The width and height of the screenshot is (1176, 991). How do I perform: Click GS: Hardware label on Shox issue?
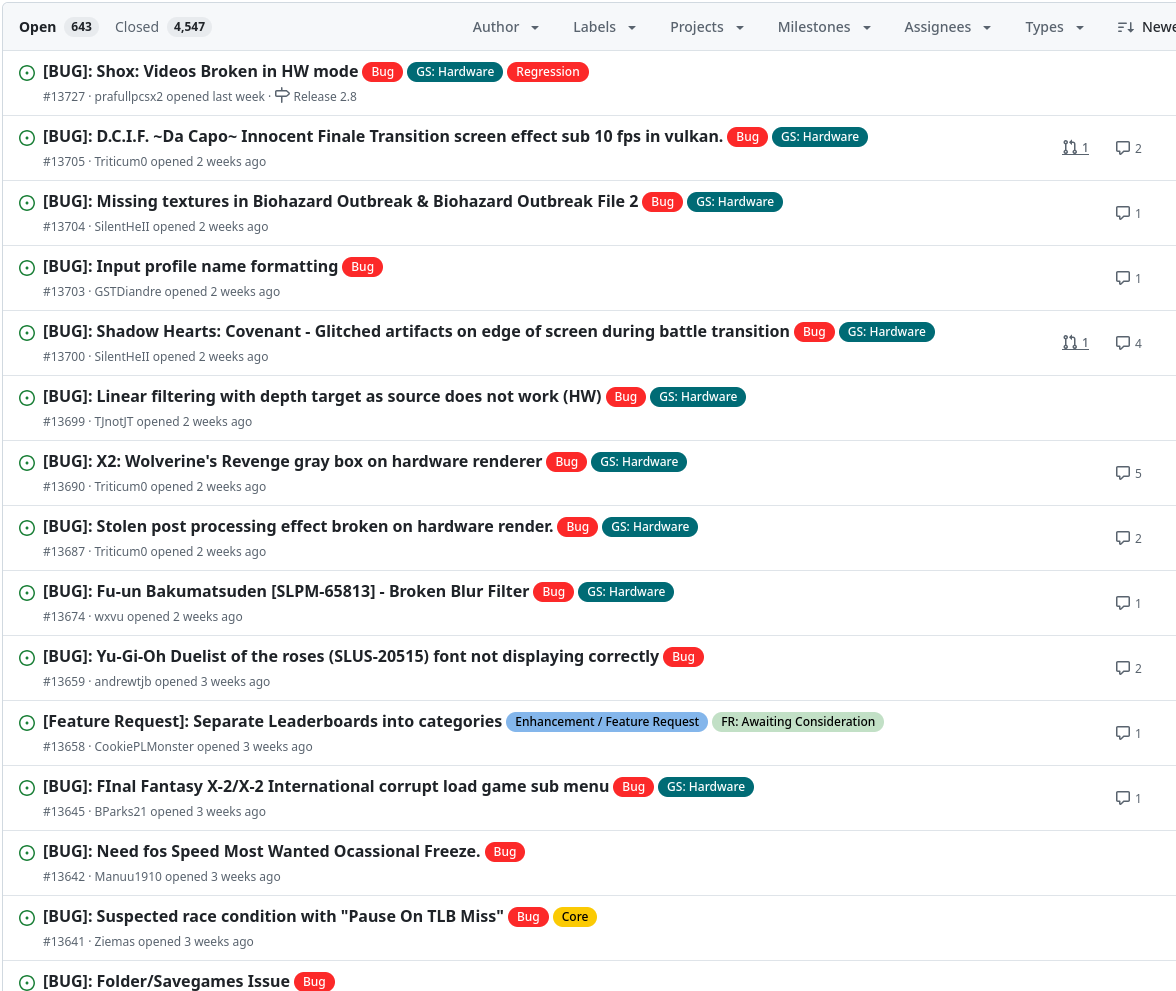pyautogui.click(x=455, y=72)
